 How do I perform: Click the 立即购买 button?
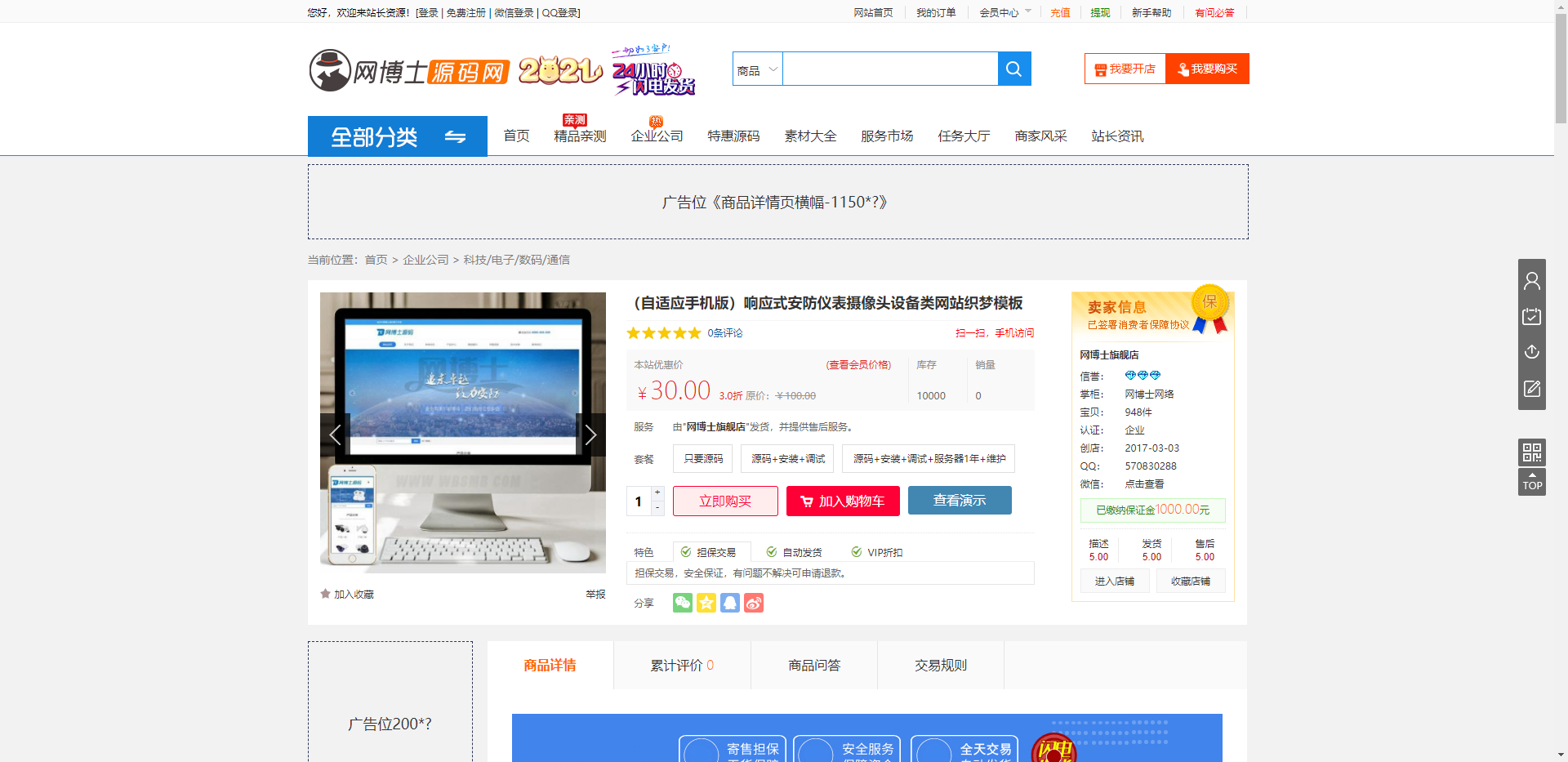725,501
